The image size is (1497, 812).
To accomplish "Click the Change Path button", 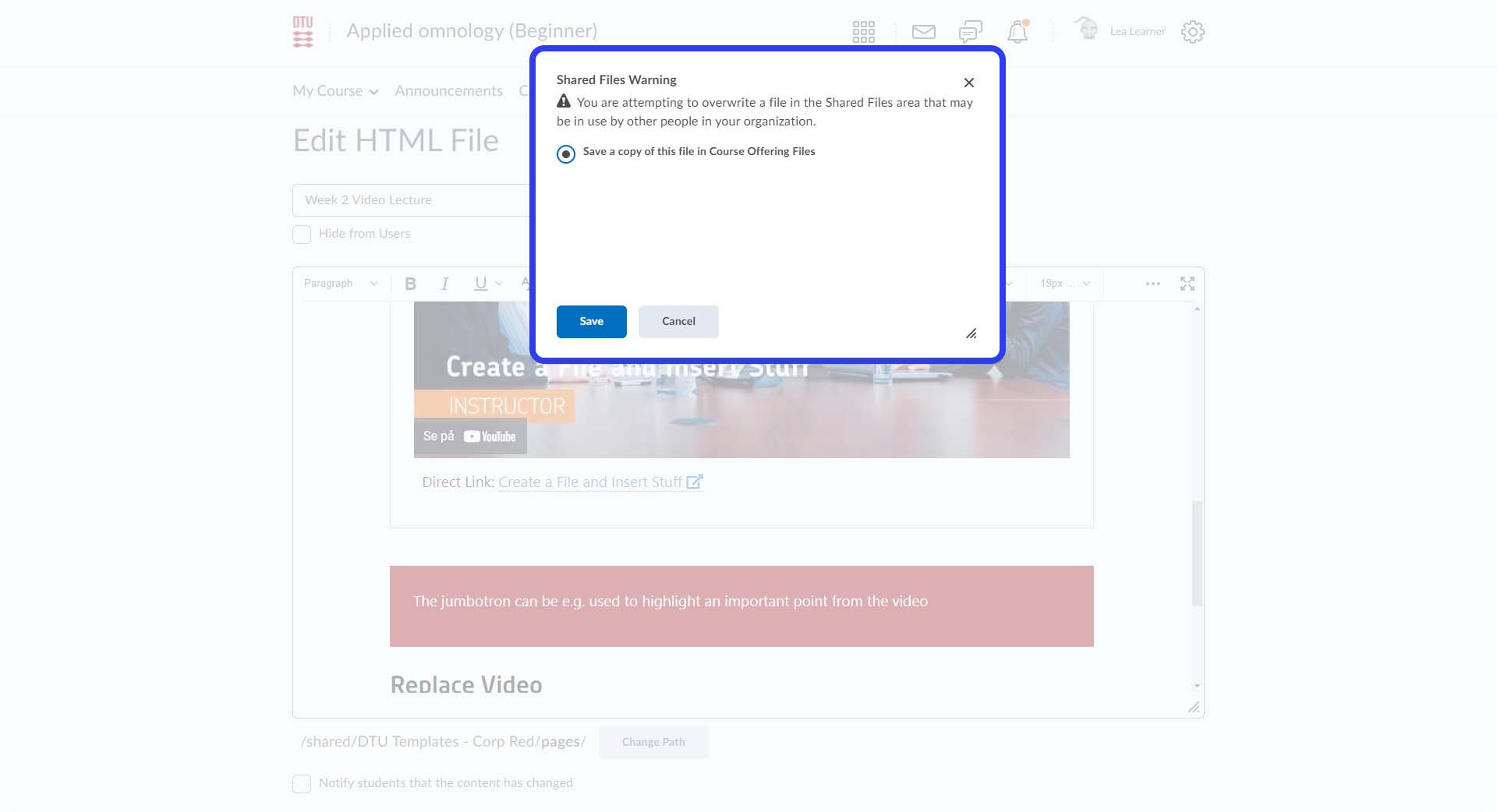I will click(x=653, y=742).
